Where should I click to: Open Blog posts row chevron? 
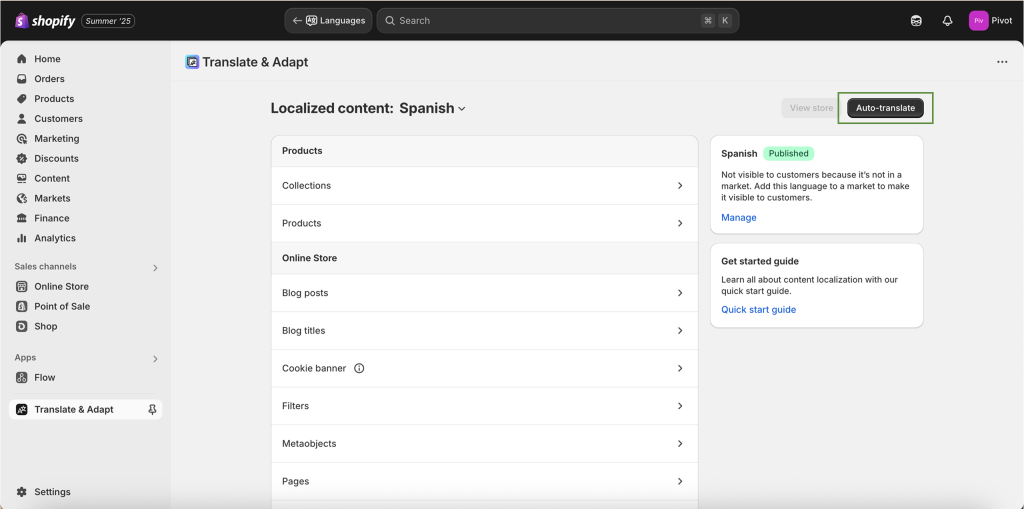pyautogui.click(x=680, y=293)
